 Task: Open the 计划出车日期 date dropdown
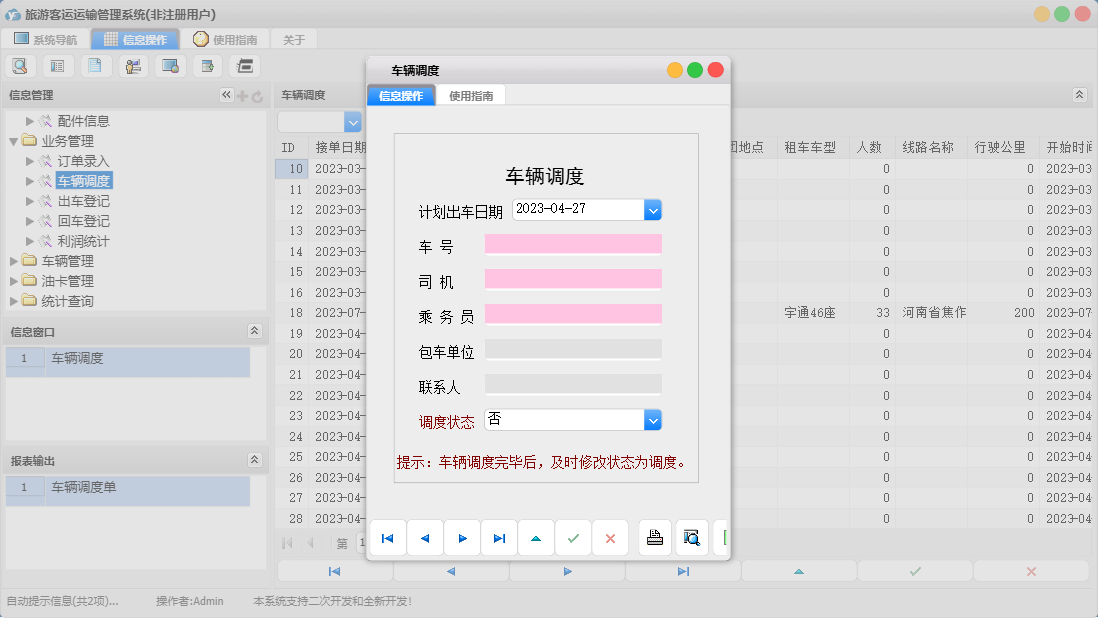[x=653, y=210]
